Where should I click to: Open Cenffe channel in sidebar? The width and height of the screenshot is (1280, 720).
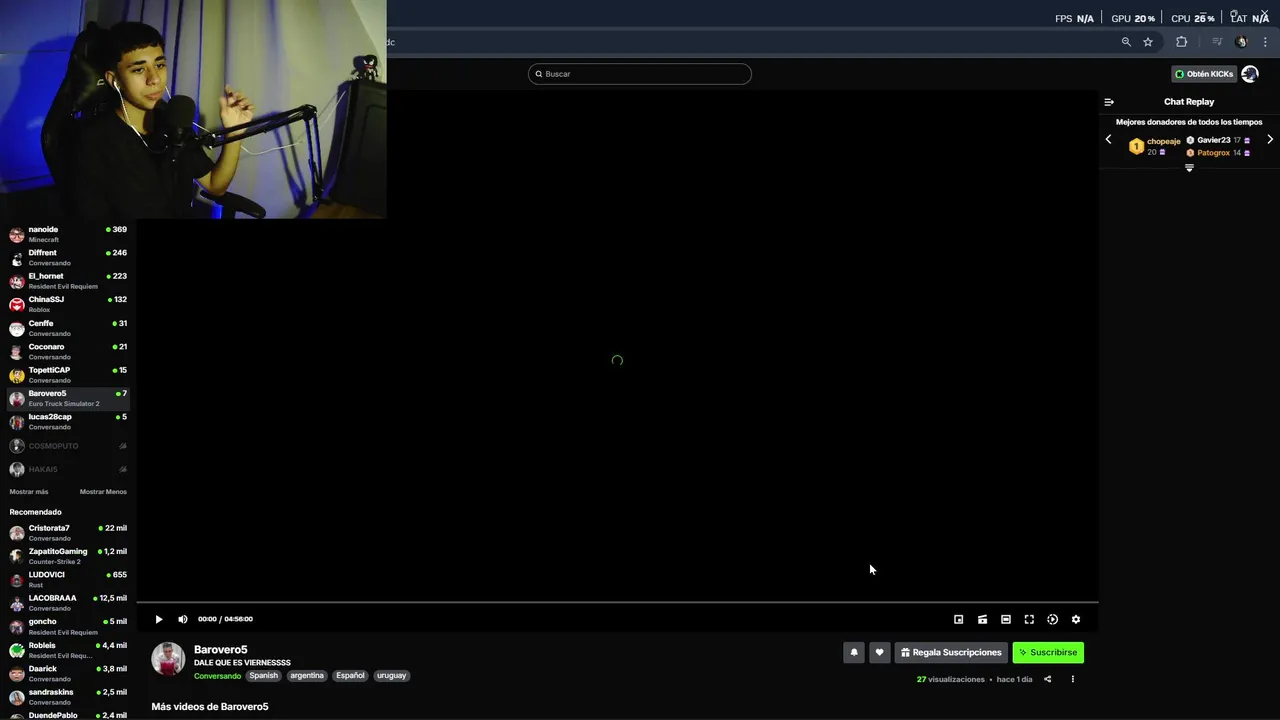[68, 328]
